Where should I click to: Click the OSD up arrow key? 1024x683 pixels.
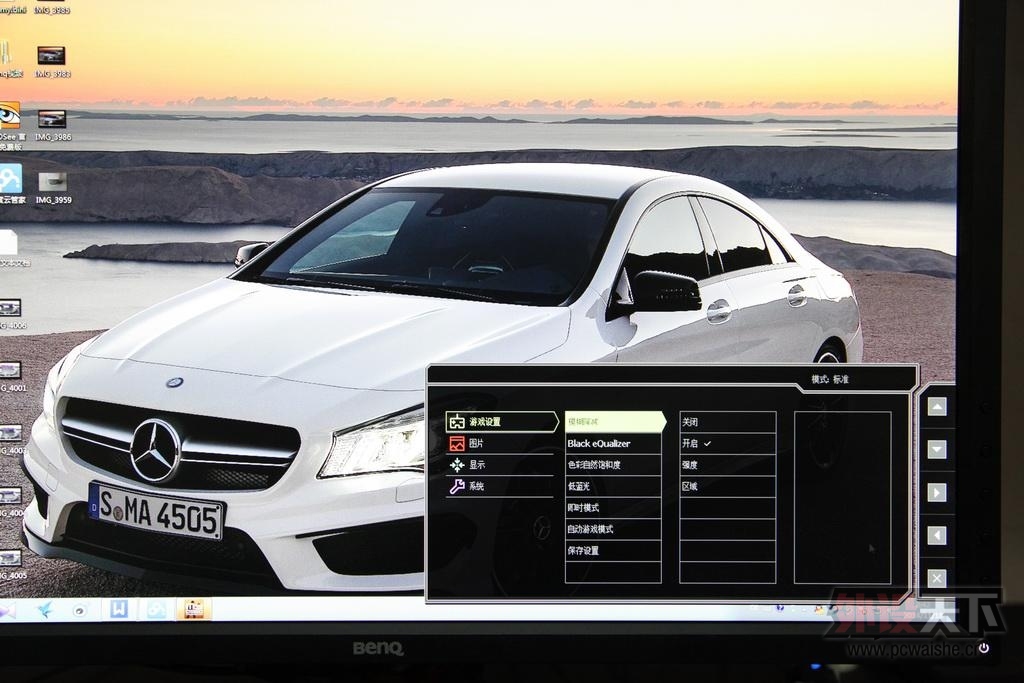coord(937,407)
